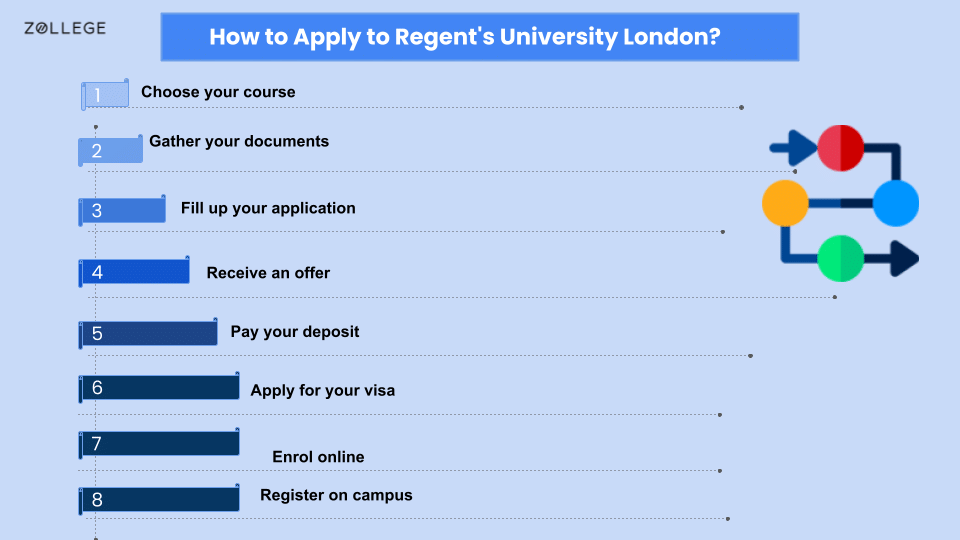Select the step 1 number banner

(105, 94)
